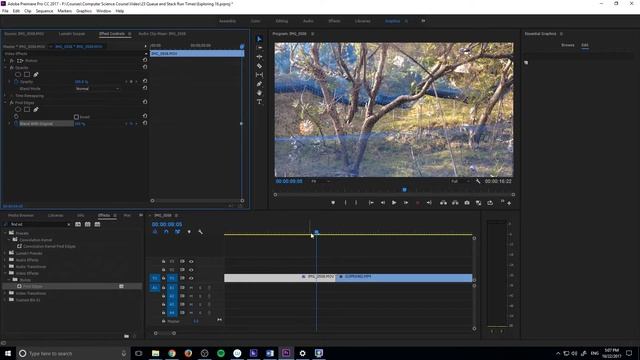Reset the Find Edges effect
640x360 pixels.
(x=145, y=102)
